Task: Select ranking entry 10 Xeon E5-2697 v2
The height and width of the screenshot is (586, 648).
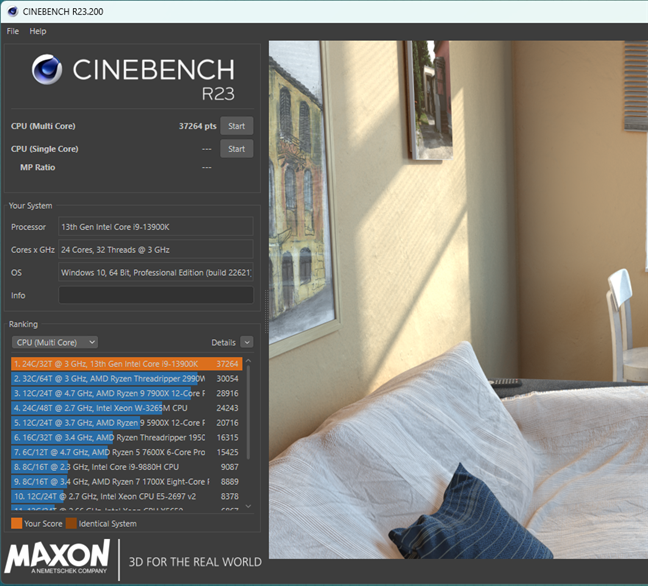Action: (x=126, y=496)
